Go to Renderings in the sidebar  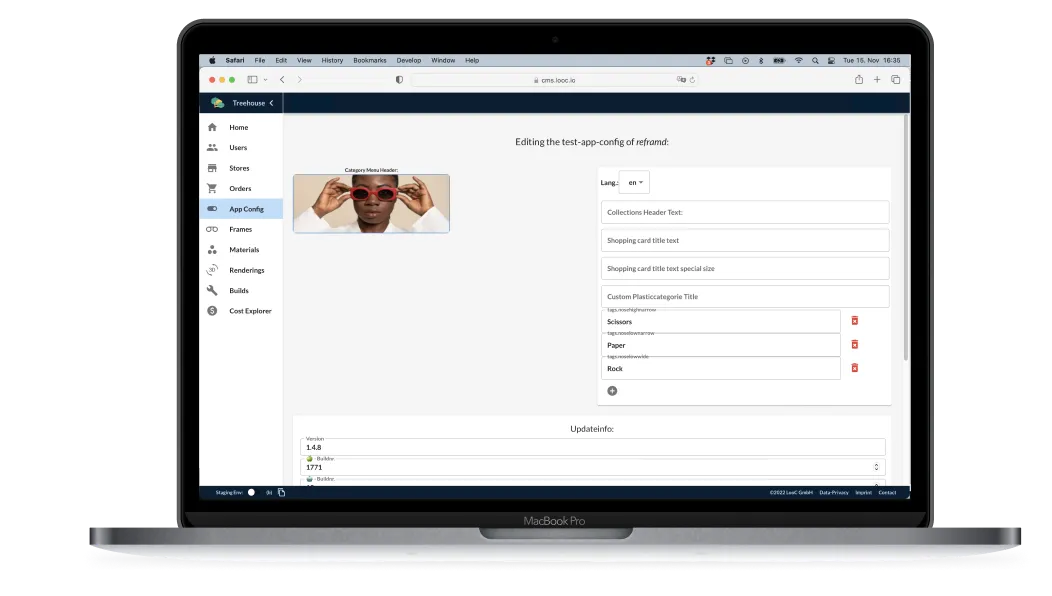click(x=246, y=270)
